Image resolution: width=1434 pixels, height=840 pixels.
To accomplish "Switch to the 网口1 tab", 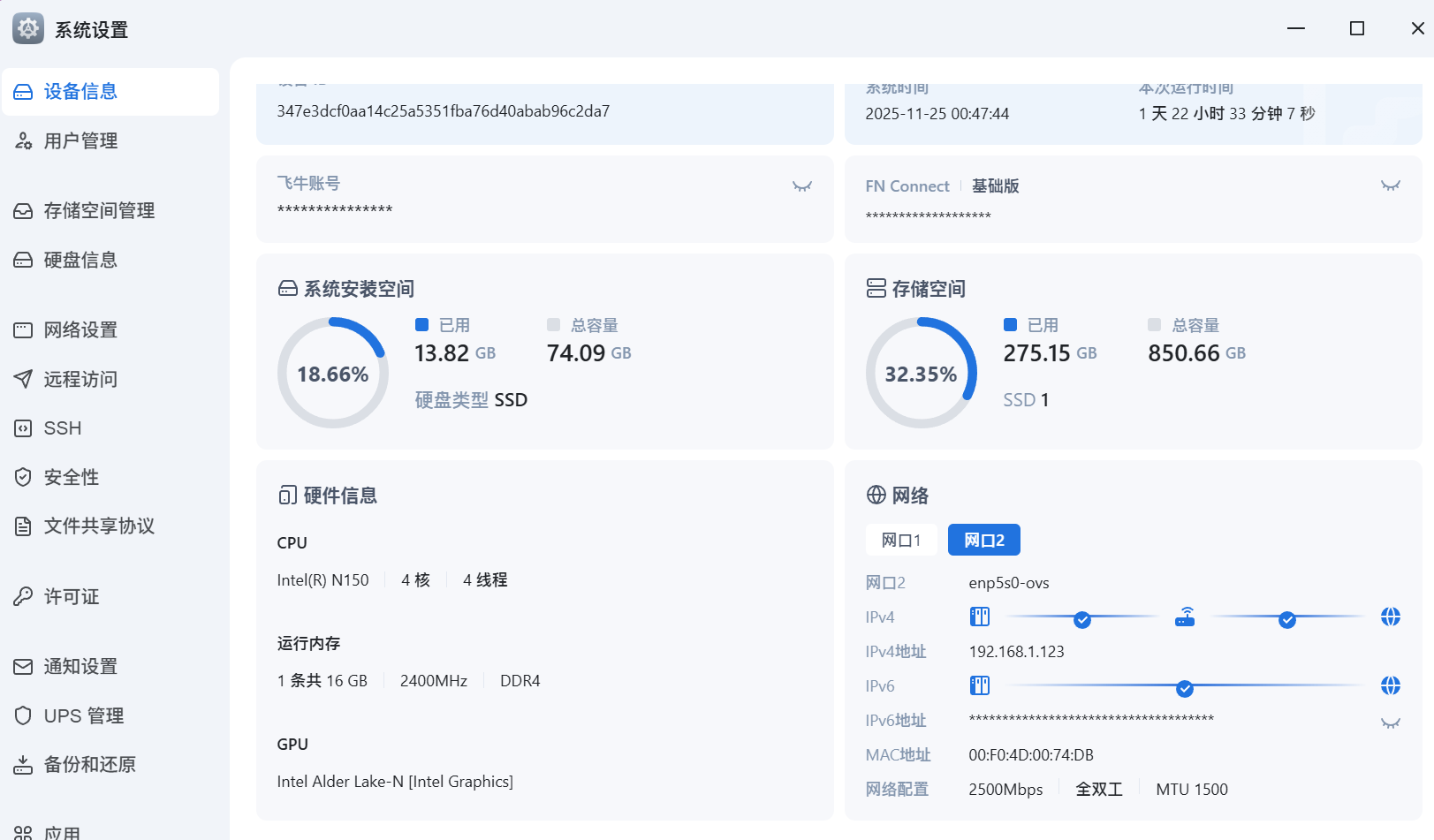I will click(x=901, y=540).
